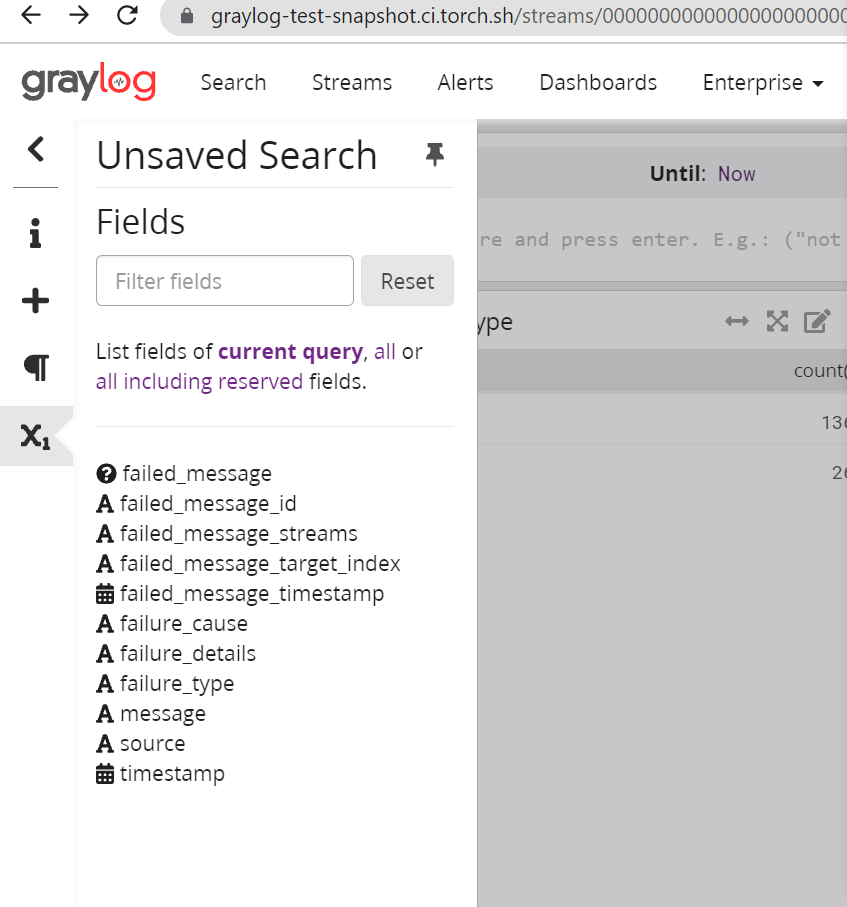Click the horizontal-arrow icon on the widget header
Screen dimensions: 847x907
coord(737,321)
